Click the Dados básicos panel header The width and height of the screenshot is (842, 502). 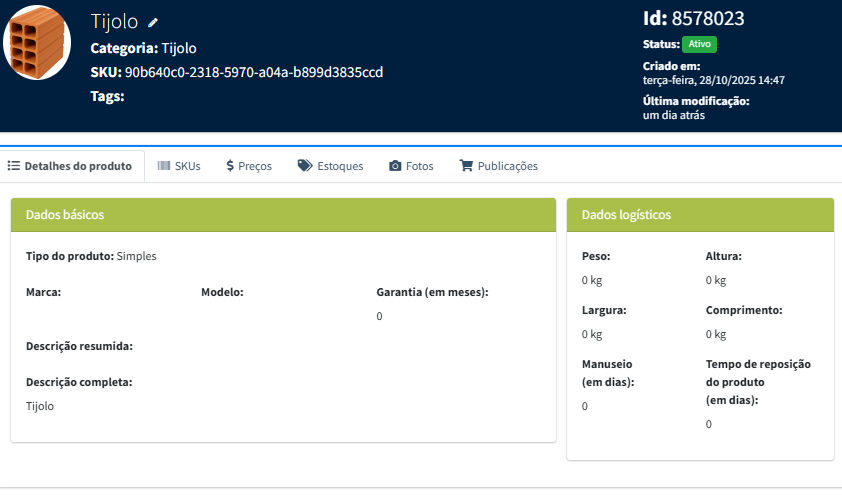pyautogui.click(x=283, y=215)
